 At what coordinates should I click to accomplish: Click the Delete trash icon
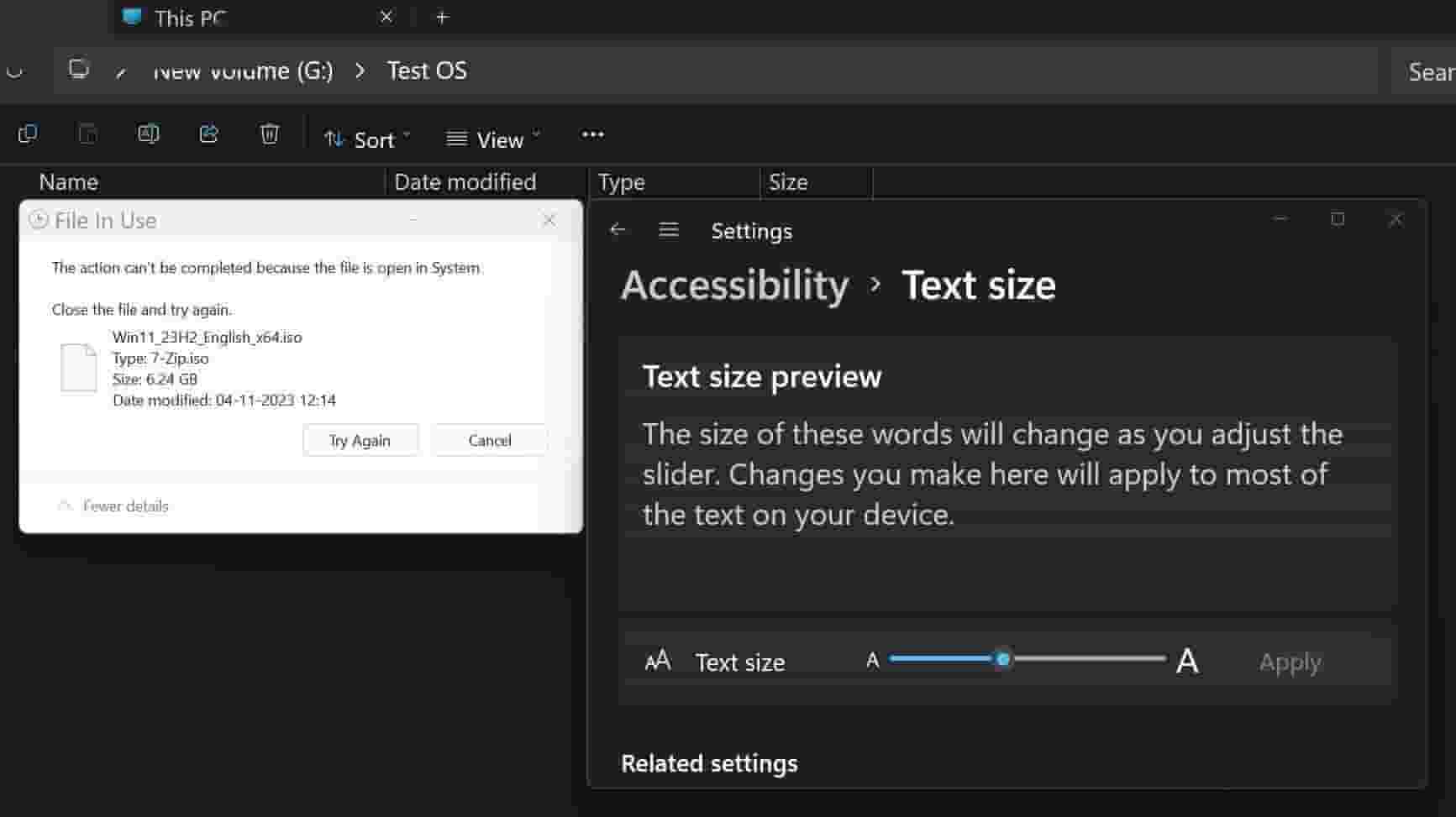click(270, 134)
